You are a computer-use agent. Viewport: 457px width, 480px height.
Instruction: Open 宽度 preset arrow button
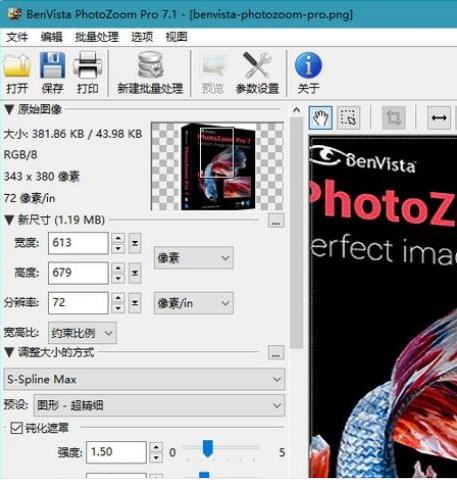135,243
